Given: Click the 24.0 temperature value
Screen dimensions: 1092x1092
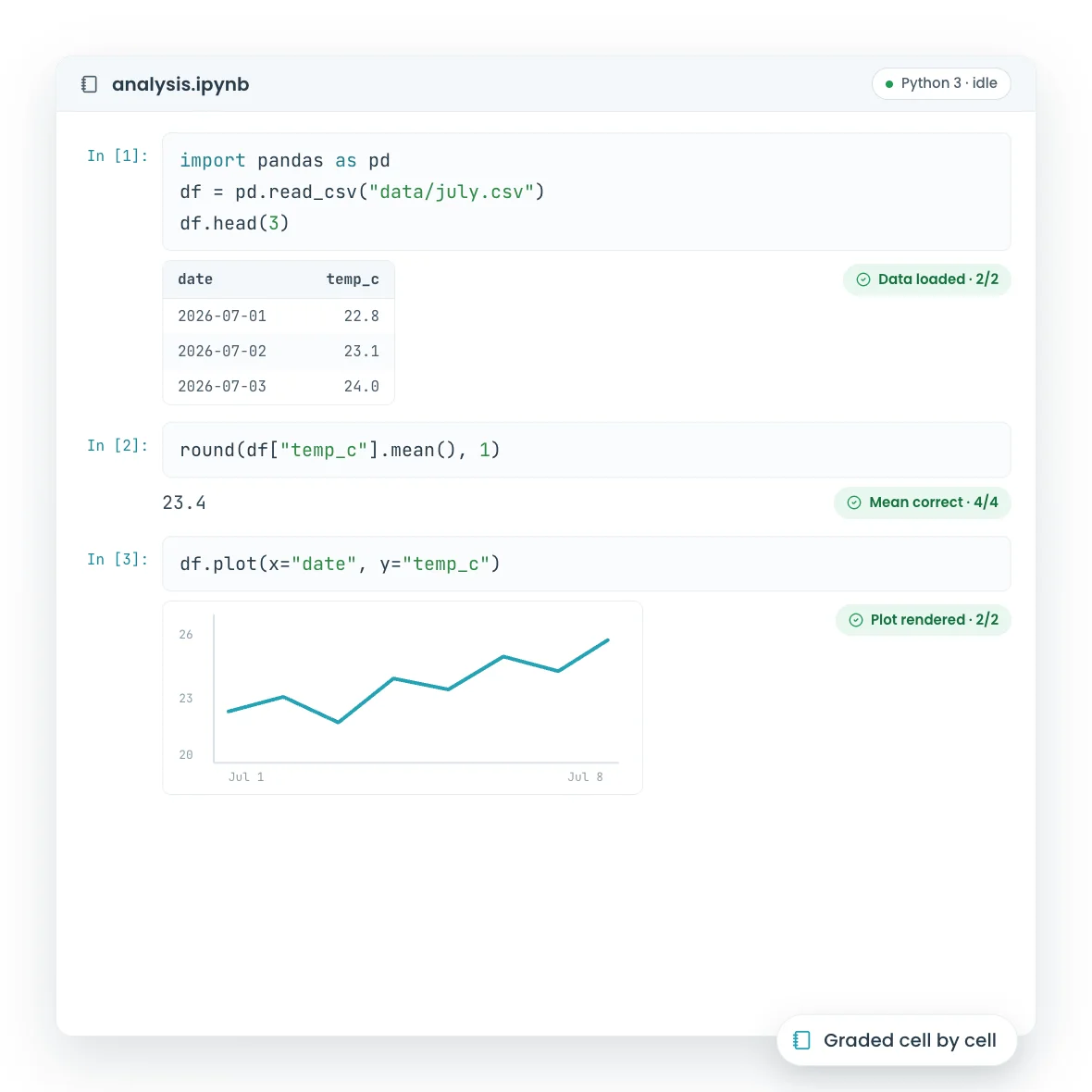Looking at the screenshot, I should point(362,387).
